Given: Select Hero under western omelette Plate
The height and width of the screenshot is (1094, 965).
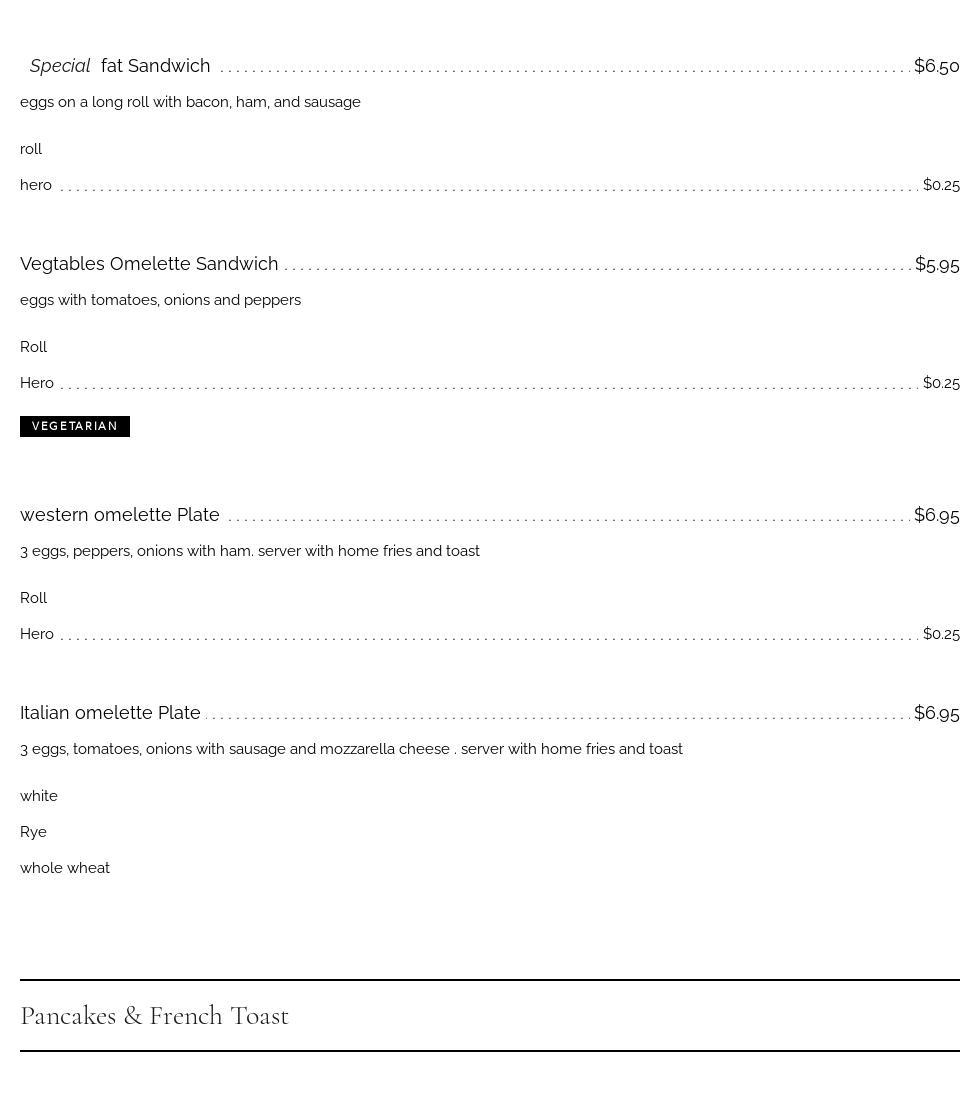Looking at the screenshot, I should (37, 634).
